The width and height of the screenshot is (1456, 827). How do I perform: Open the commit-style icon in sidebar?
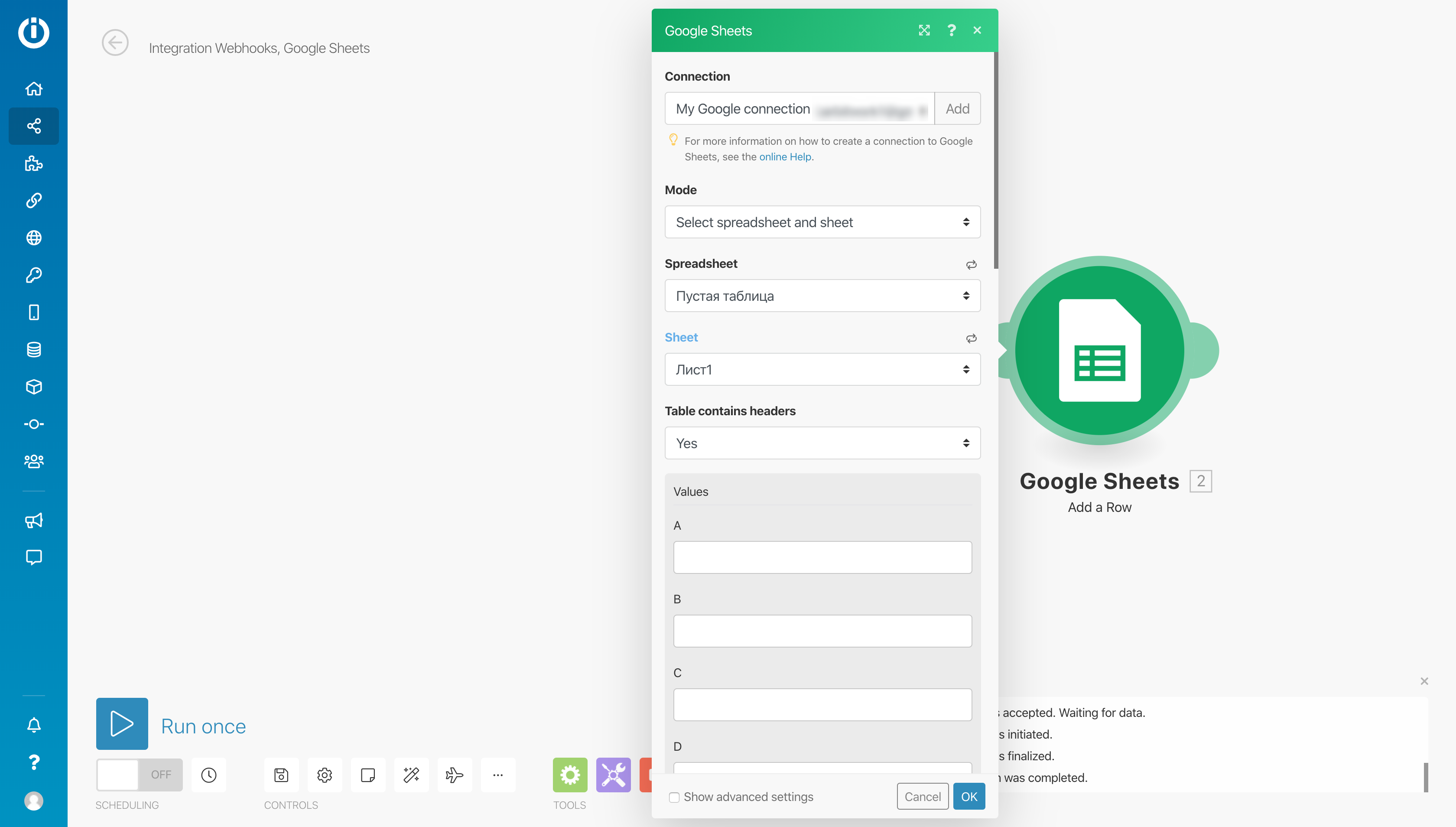33,424
